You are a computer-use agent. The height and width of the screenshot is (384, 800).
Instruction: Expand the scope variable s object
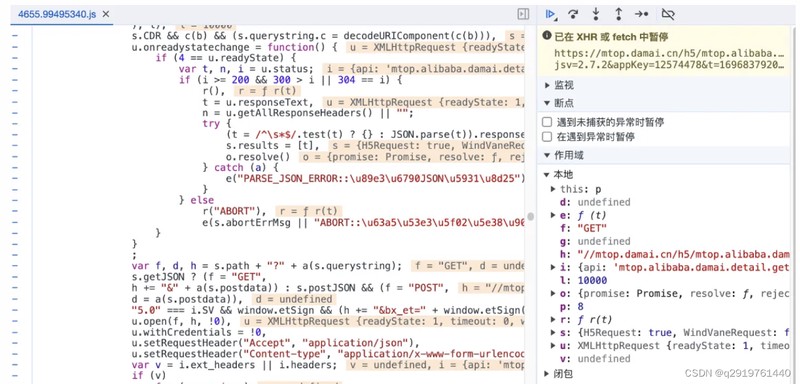[553, 332]
